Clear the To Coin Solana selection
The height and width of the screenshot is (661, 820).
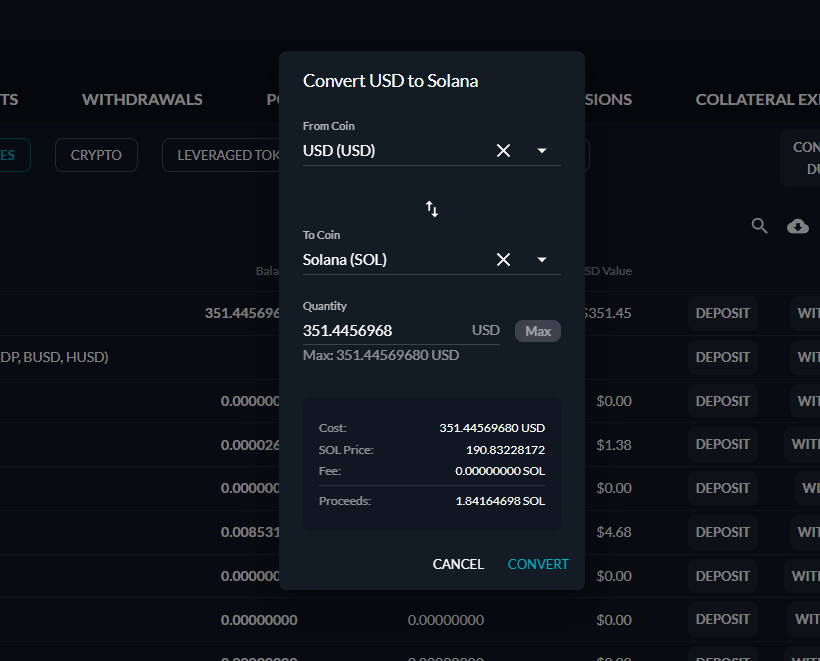[503, 259]
